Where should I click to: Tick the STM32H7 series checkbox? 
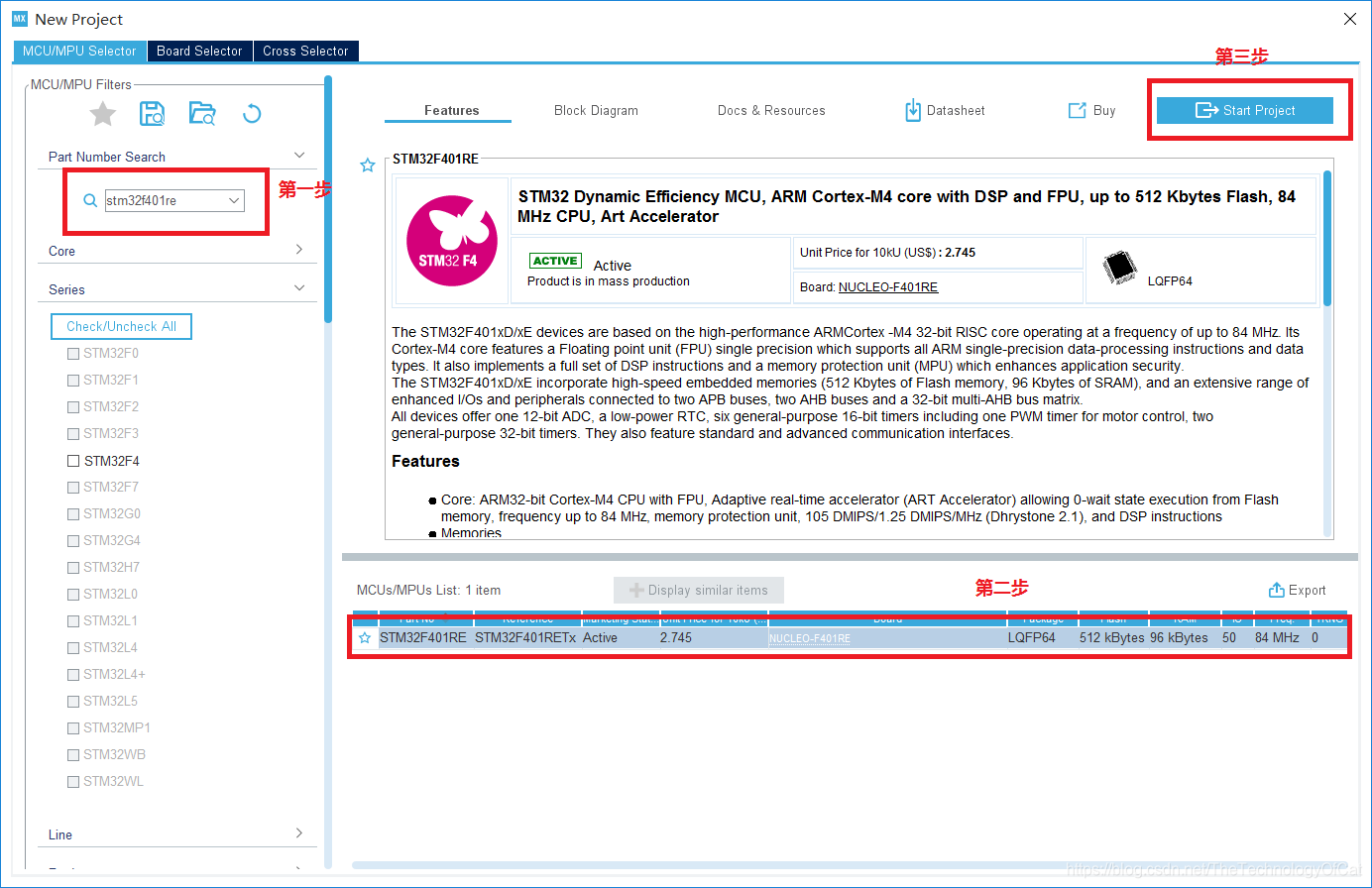73,567
